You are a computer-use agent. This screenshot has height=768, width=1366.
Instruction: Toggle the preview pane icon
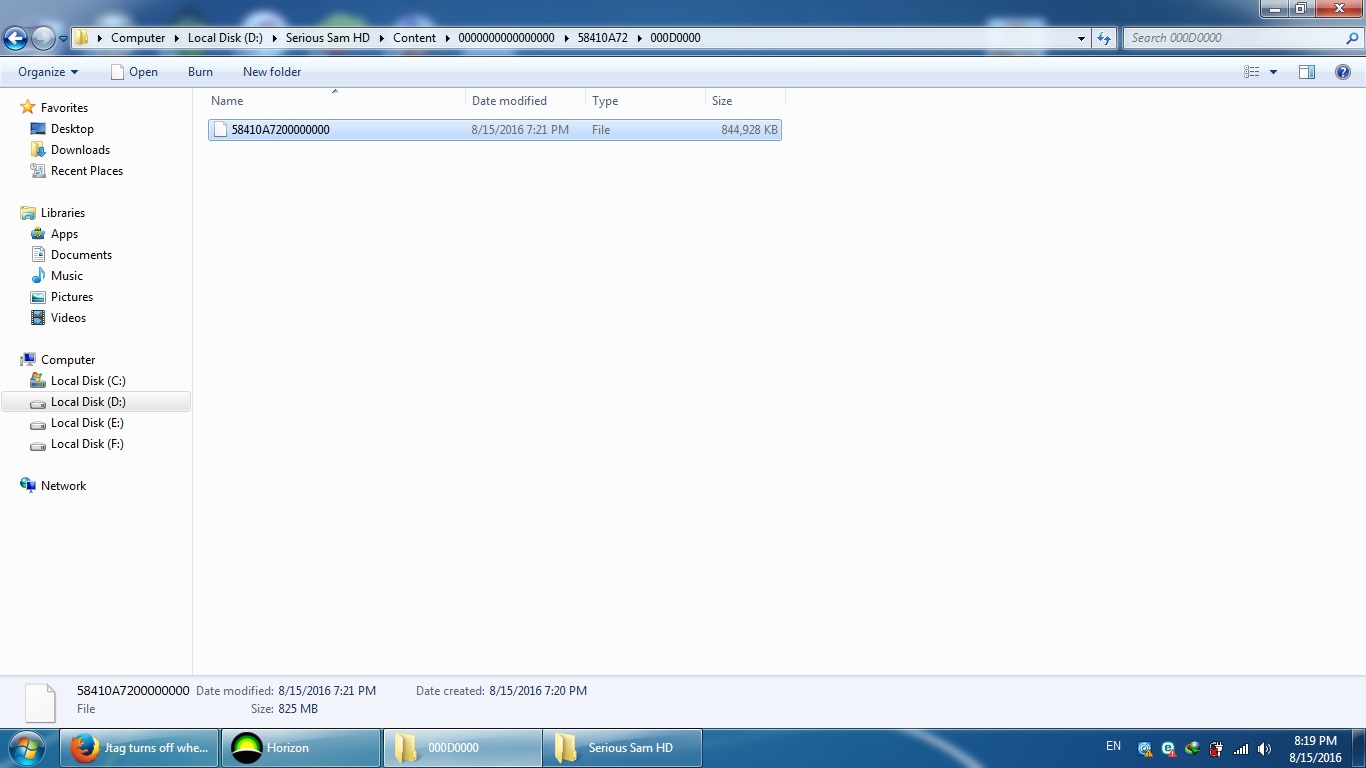tap(1306, 72)
